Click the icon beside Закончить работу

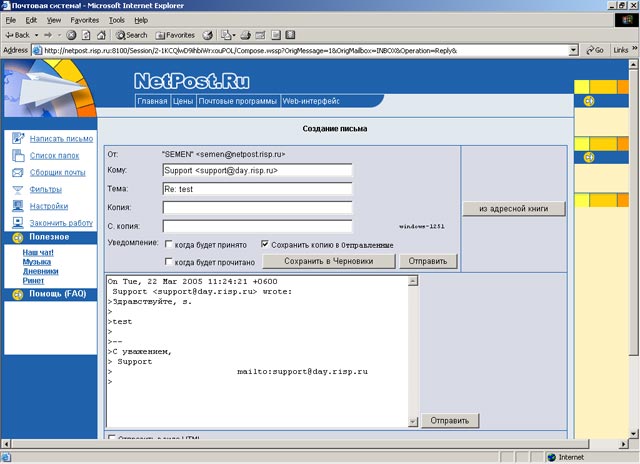click(18, 223)
